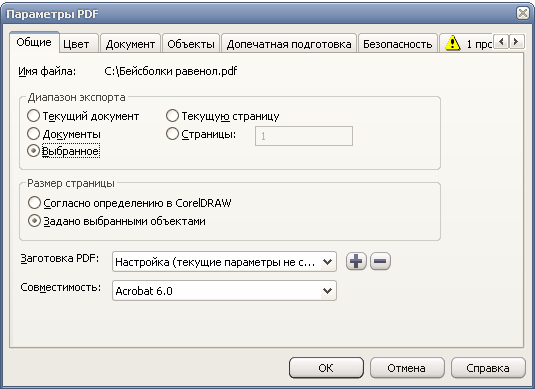
Task: Select the Текущий документ radio button
Action: pos(33,116)
